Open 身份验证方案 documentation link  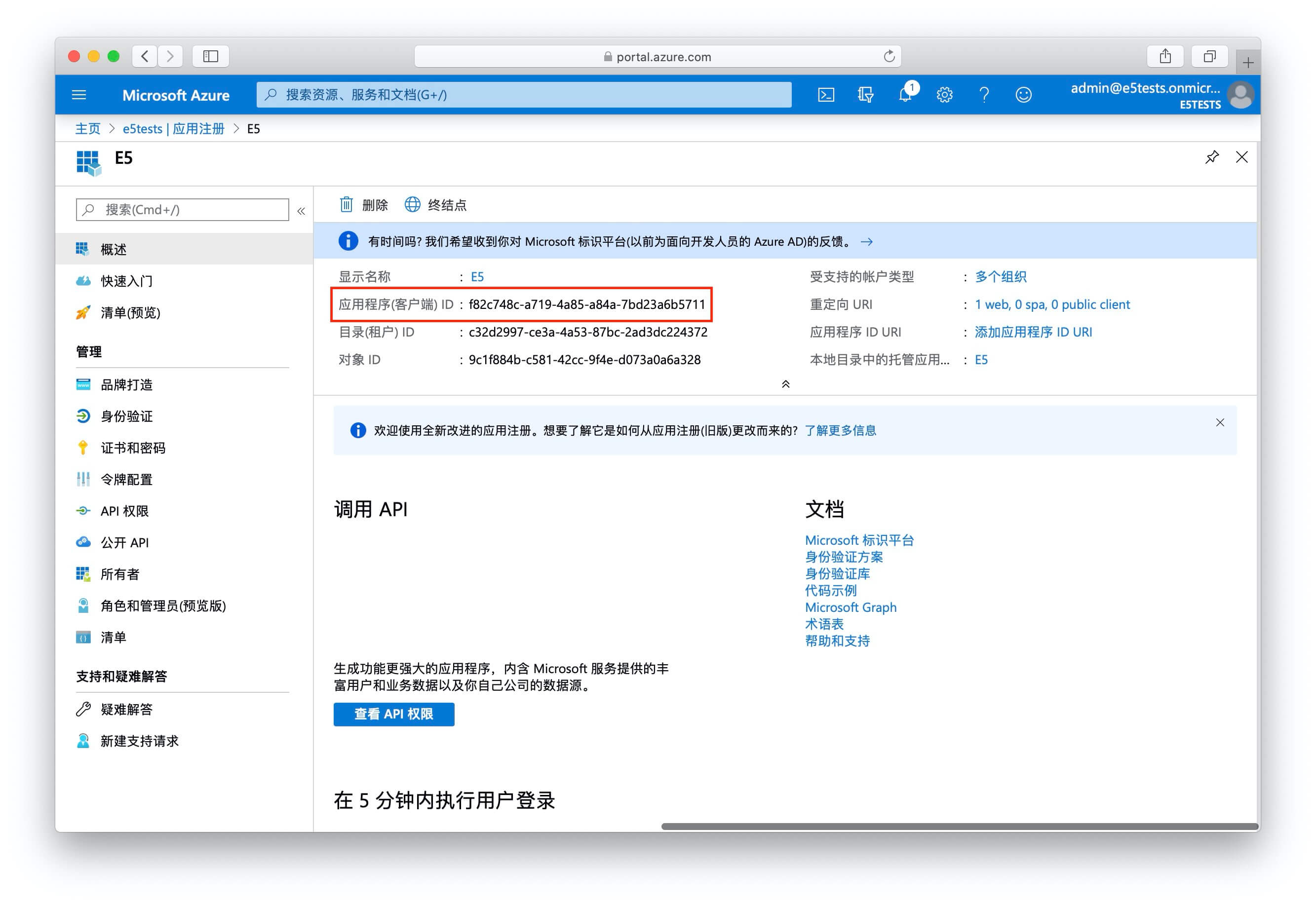click(844, 558)
